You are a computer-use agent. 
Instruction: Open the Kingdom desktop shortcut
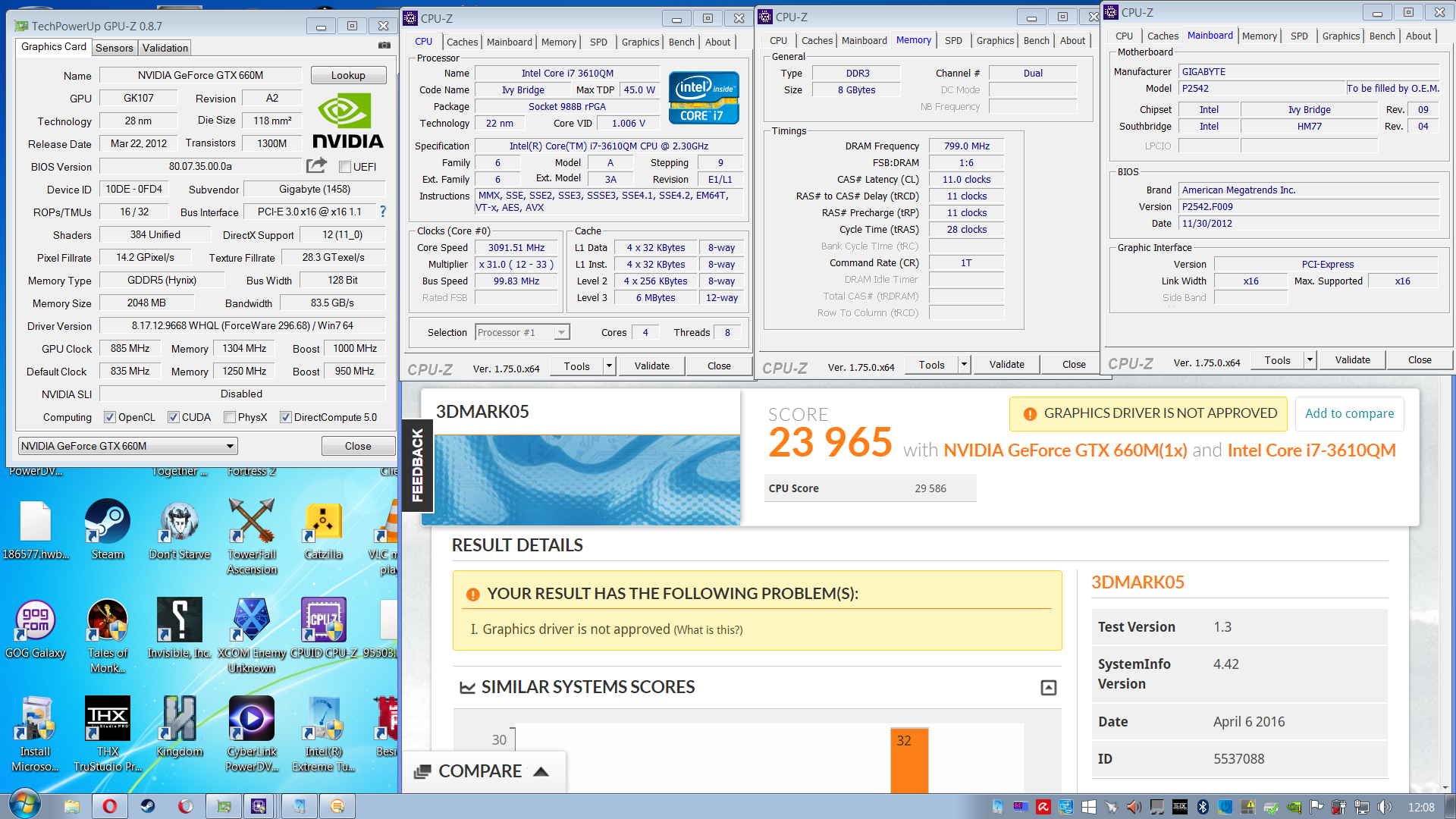pyautogui.click(x=180, y=727)
